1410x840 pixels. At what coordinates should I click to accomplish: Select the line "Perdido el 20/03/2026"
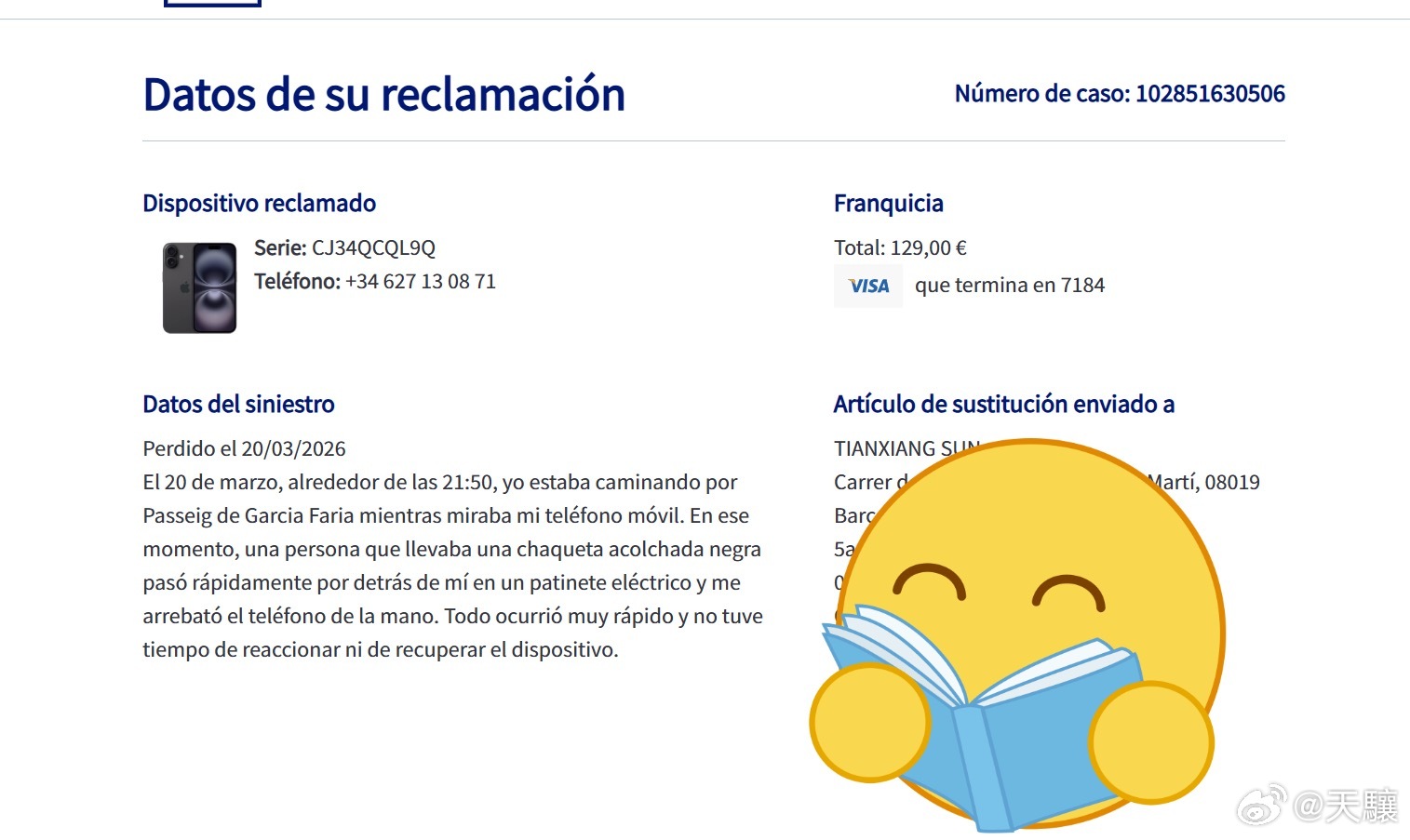(244, 448)
